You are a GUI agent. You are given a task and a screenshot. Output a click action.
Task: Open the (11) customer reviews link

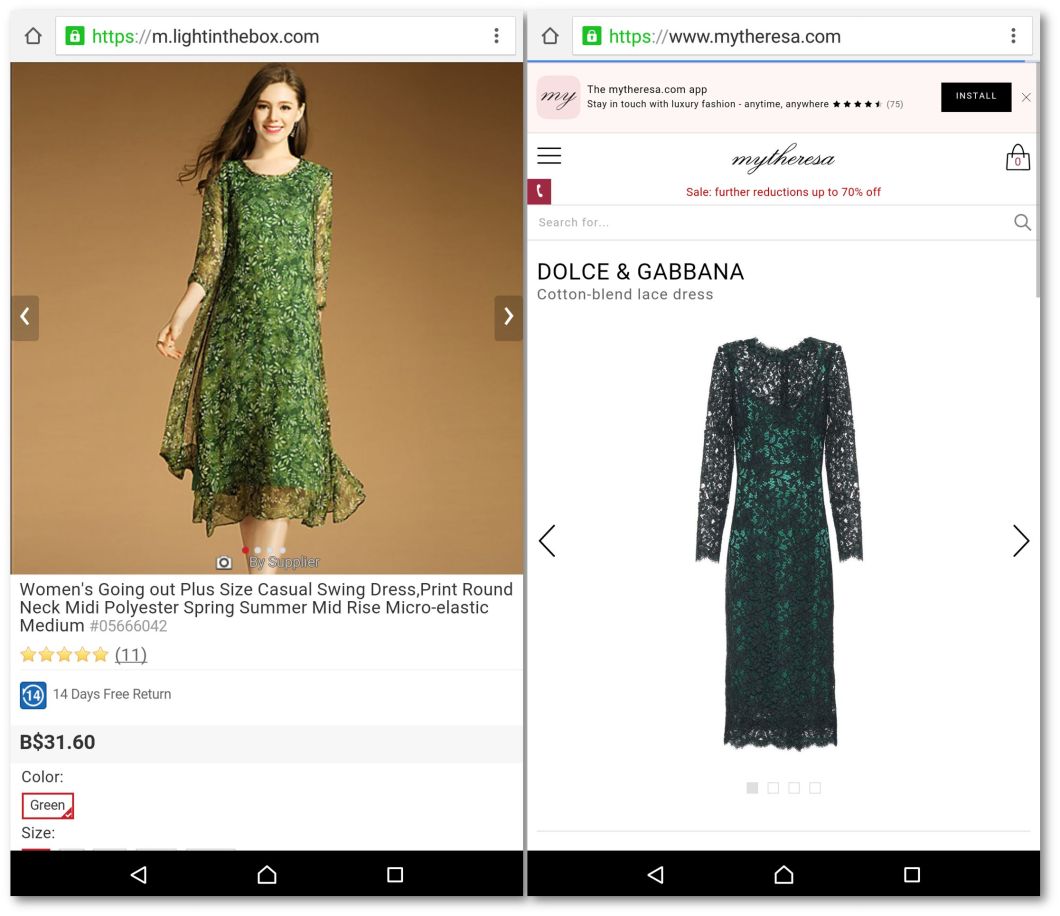point(130,654)
